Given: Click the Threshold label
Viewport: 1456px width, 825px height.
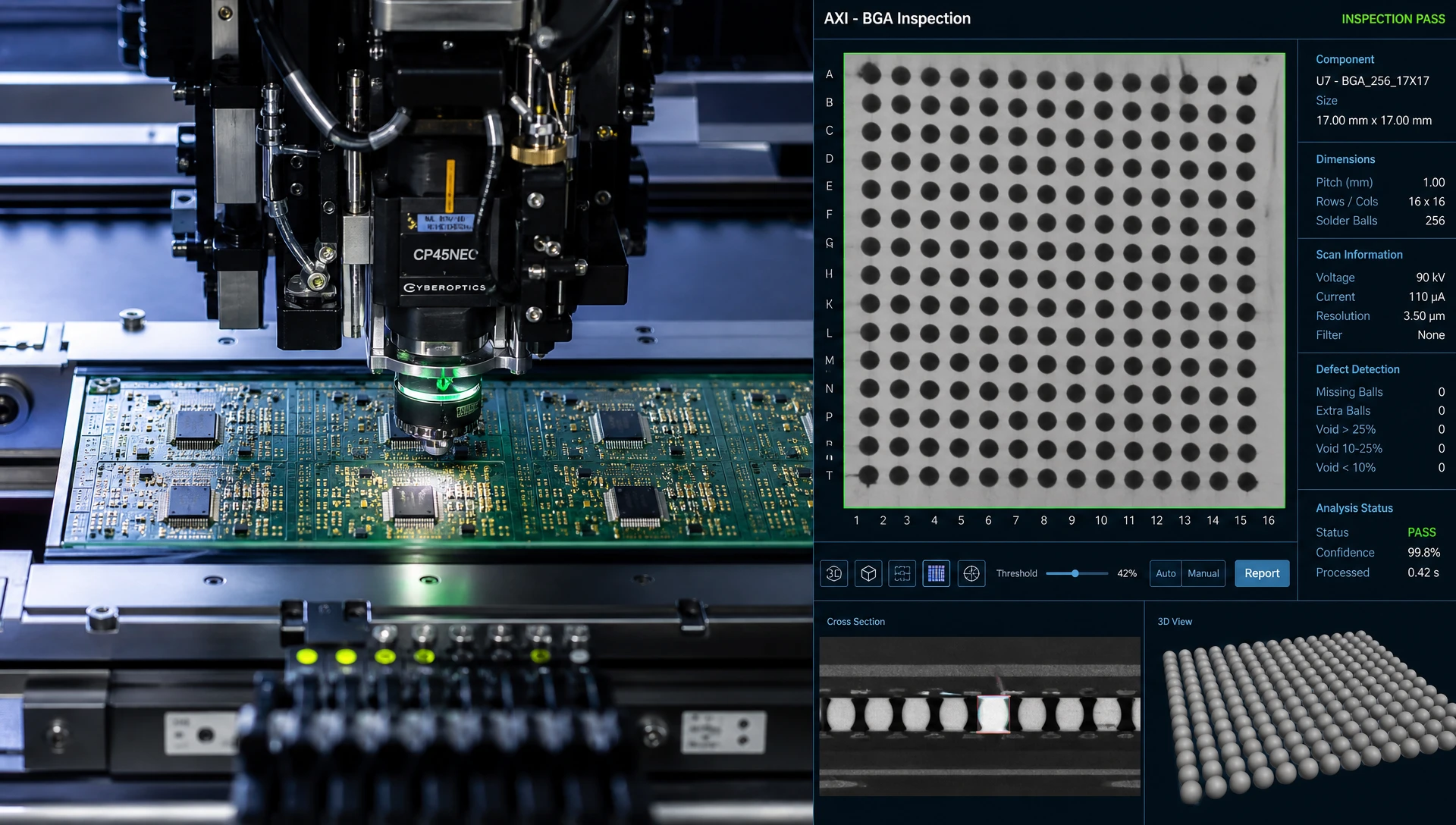Looking at the screenshot, I should click(x=1016, y=573).
